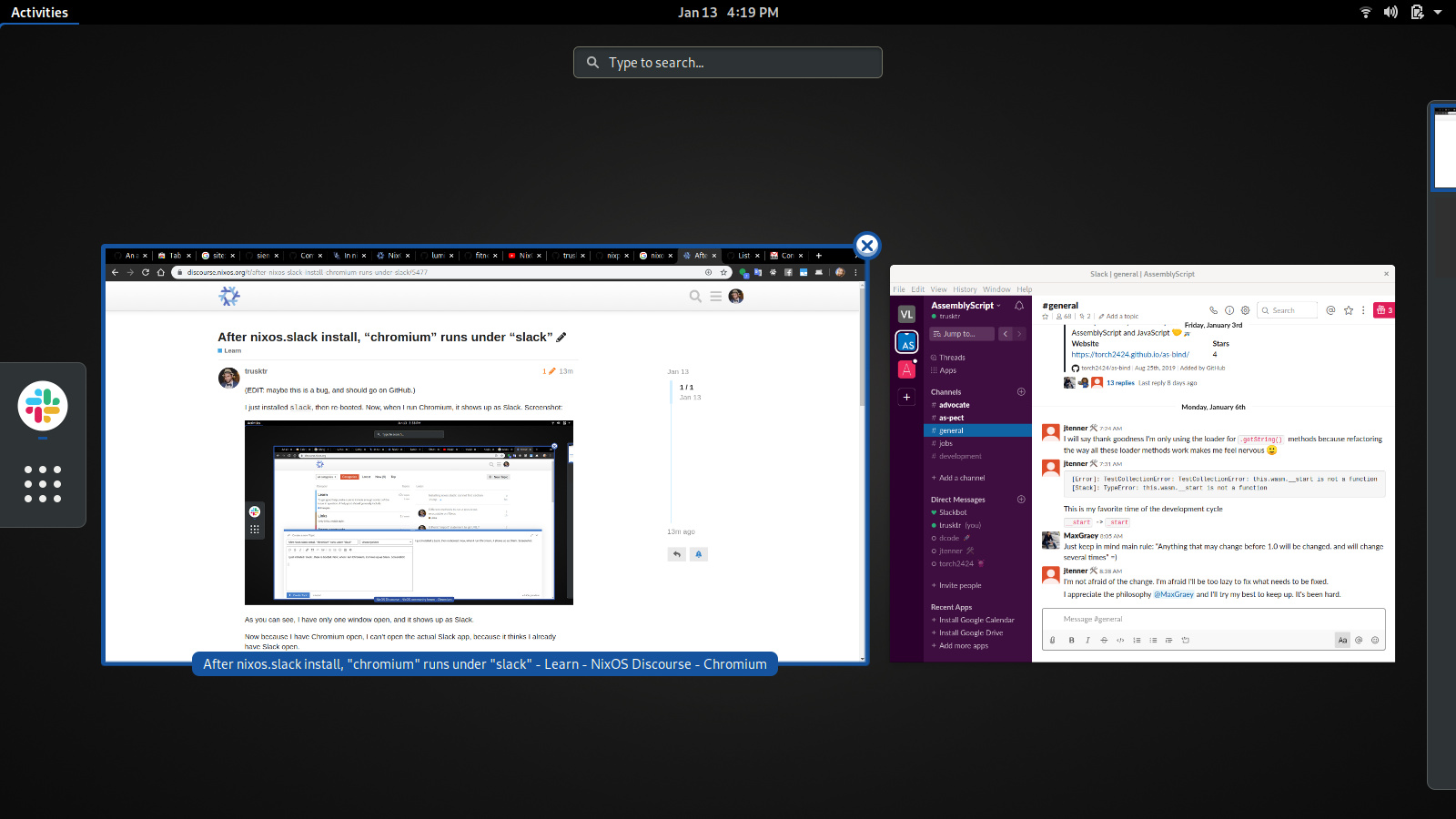Image resolution: width=1456 pixels, height=819 pixels.
Task: Click the Type to search field
Action: 728,63
